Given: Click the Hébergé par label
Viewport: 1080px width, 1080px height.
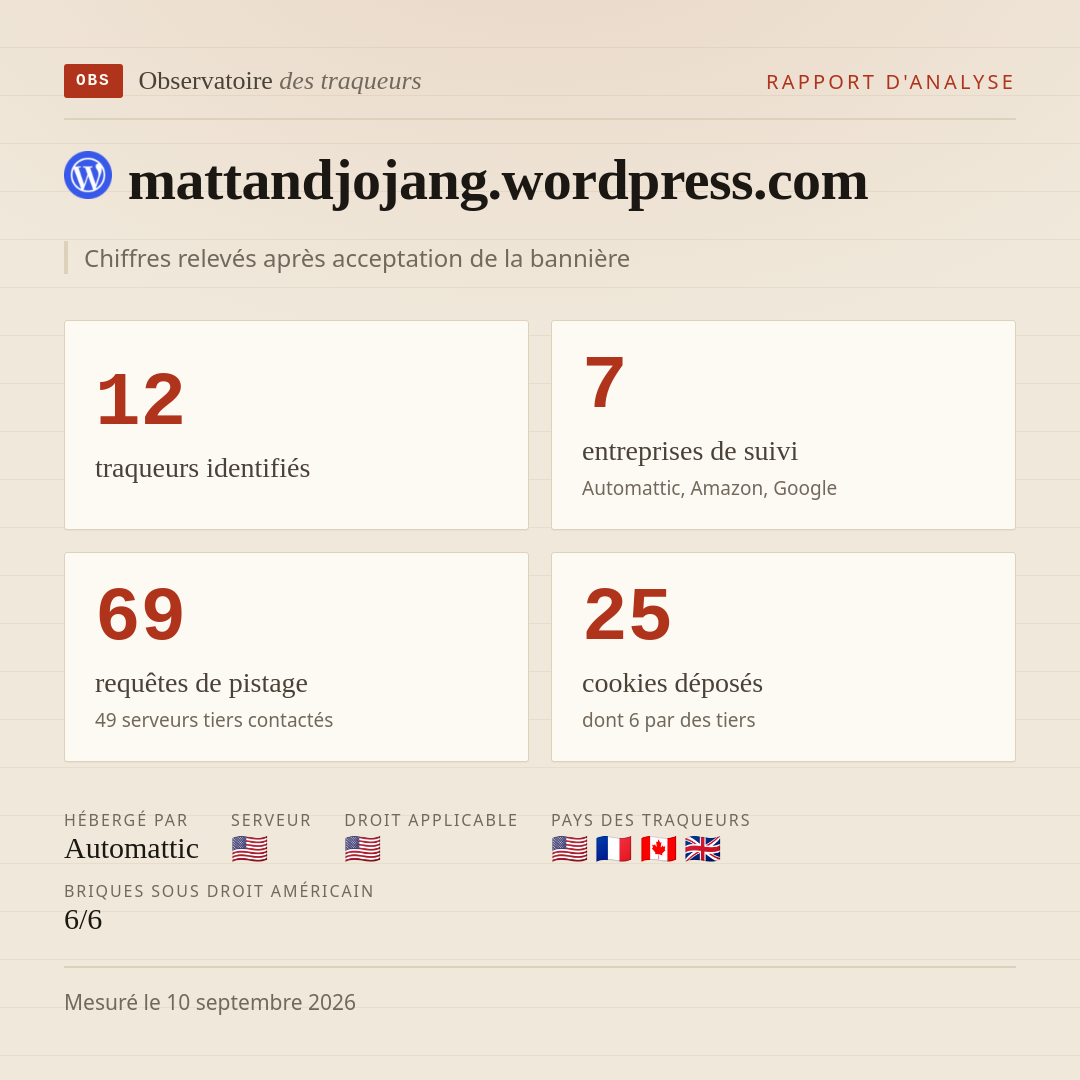Looking at the screenshot, I should (126, 820).
